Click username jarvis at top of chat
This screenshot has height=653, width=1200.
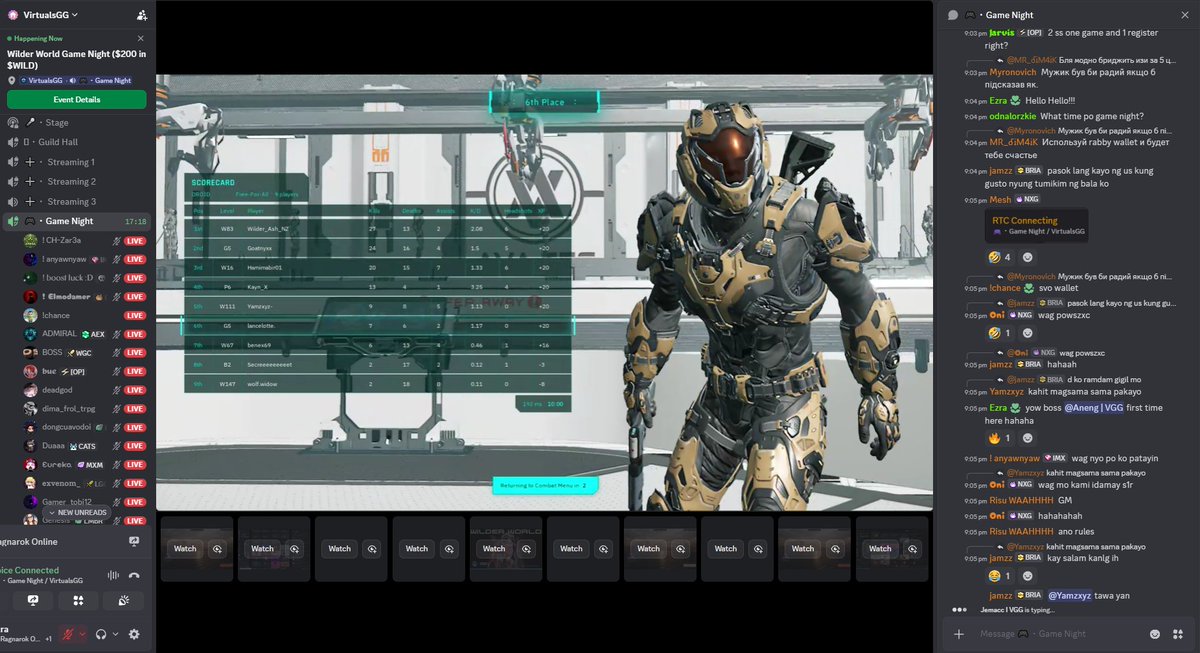pyautogui.click(x=1002, y=32)
